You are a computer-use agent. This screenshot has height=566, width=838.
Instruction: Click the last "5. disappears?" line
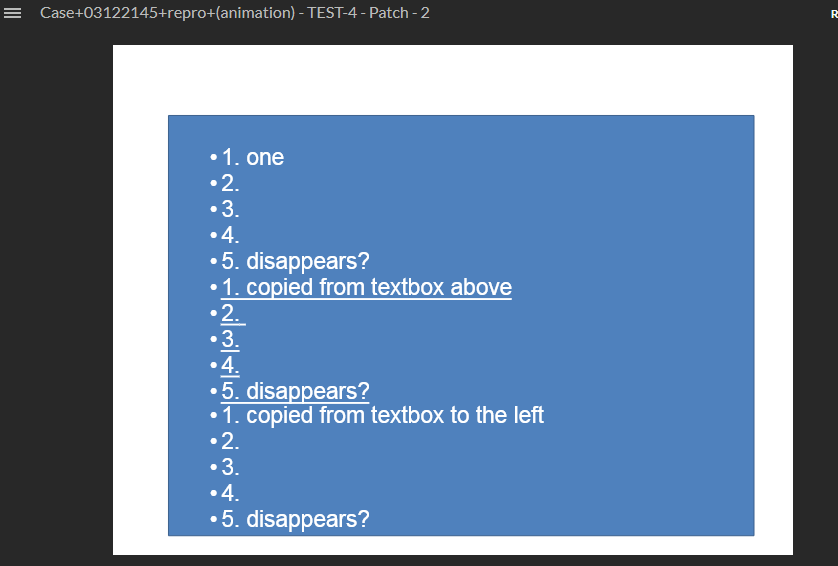295,520
